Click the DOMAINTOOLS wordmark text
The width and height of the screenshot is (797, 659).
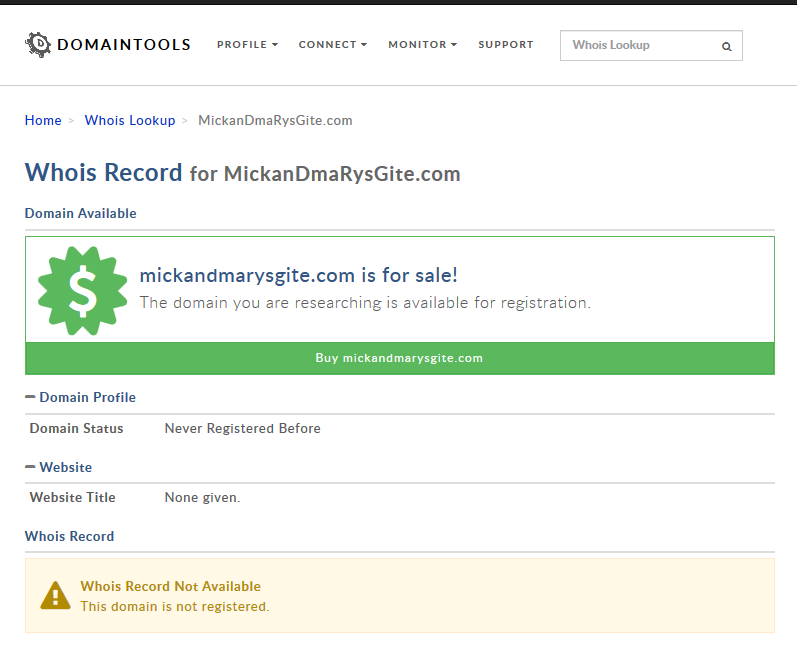coord(124,45)
